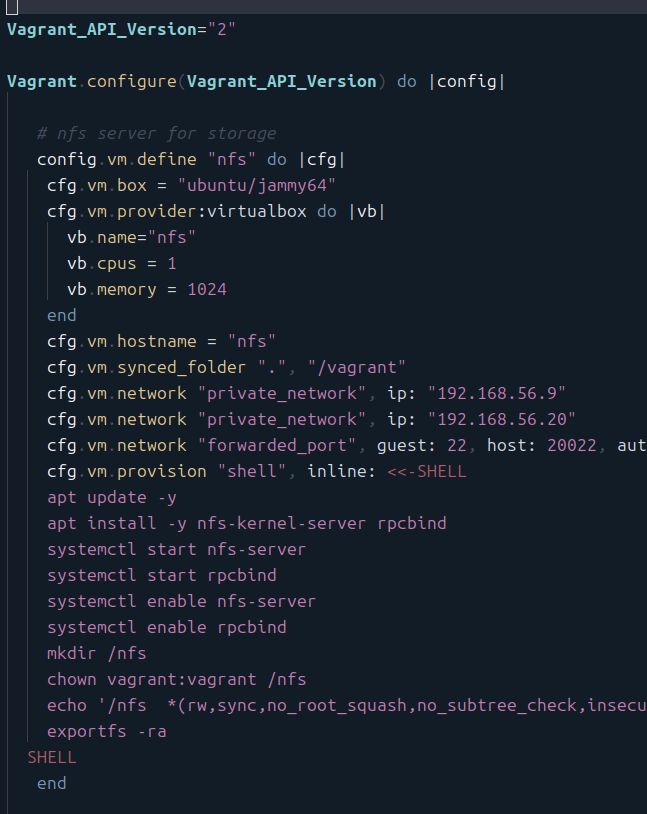Select the virtualbox provider line

(x=215, y=211)
